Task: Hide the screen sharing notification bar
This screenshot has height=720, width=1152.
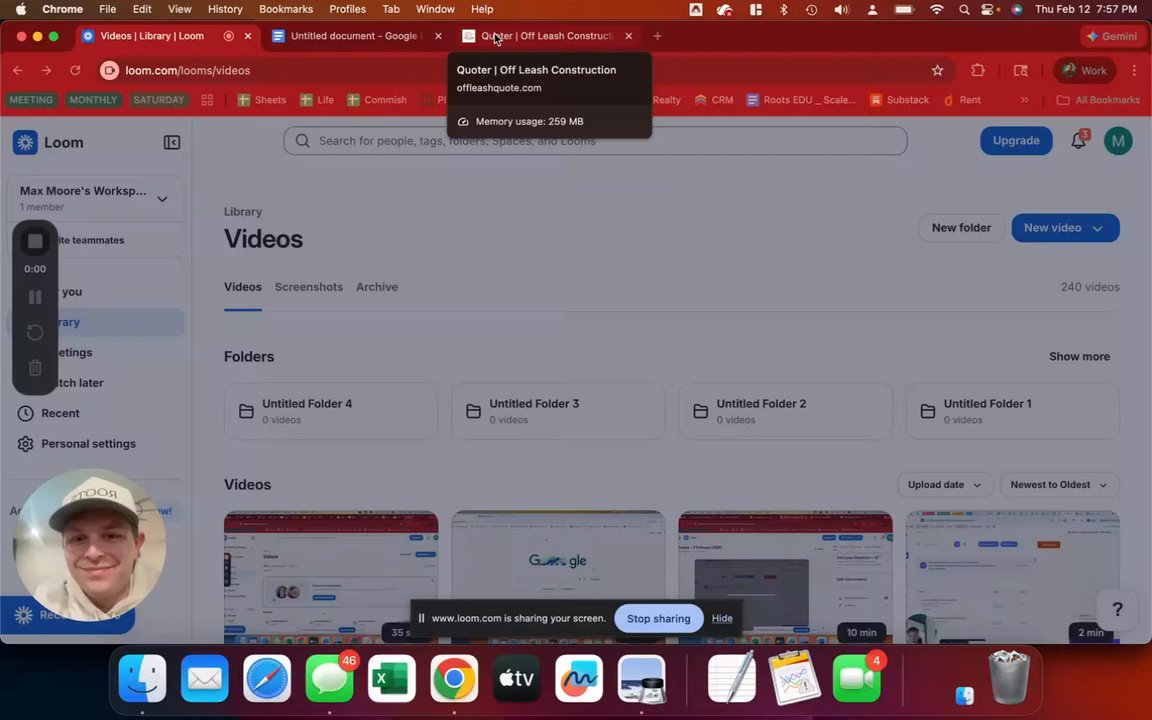Action: (x=721, y=619)
